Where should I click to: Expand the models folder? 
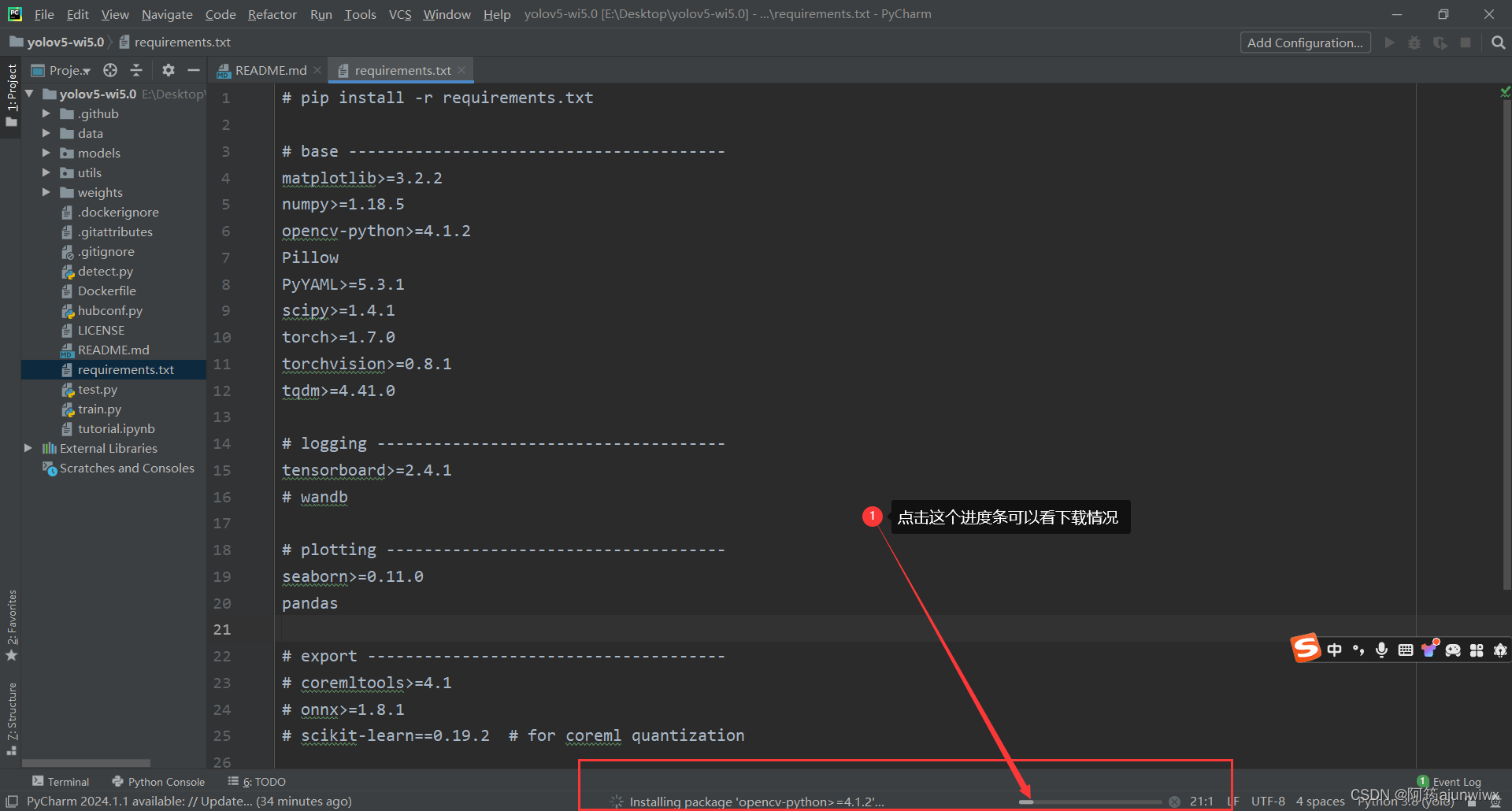point(46,153)
